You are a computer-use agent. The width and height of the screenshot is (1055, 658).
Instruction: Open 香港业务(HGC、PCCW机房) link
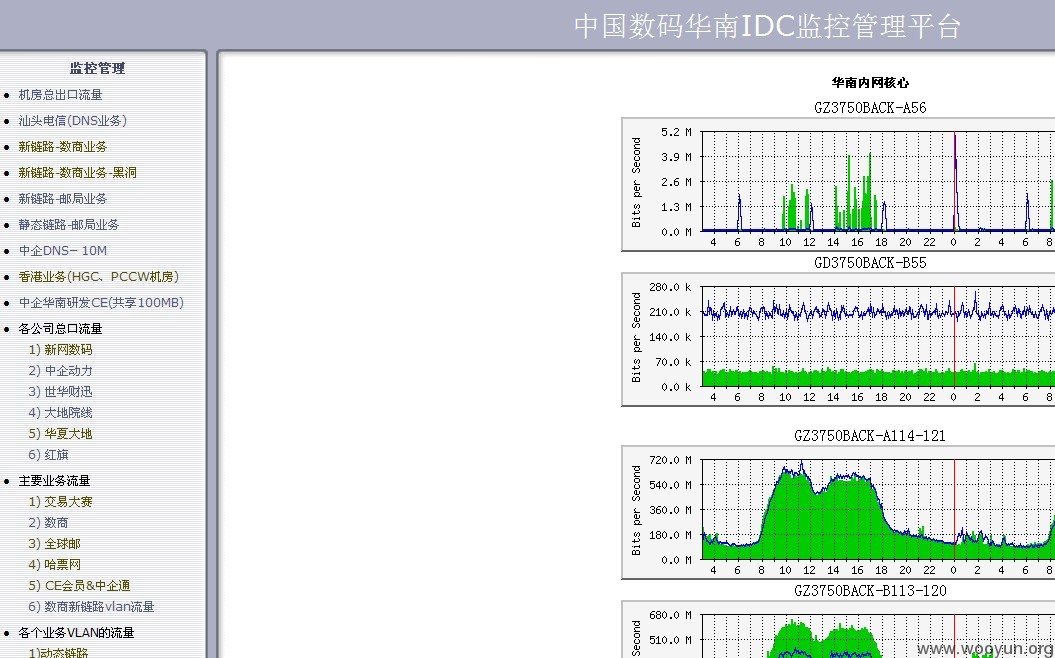98,277
